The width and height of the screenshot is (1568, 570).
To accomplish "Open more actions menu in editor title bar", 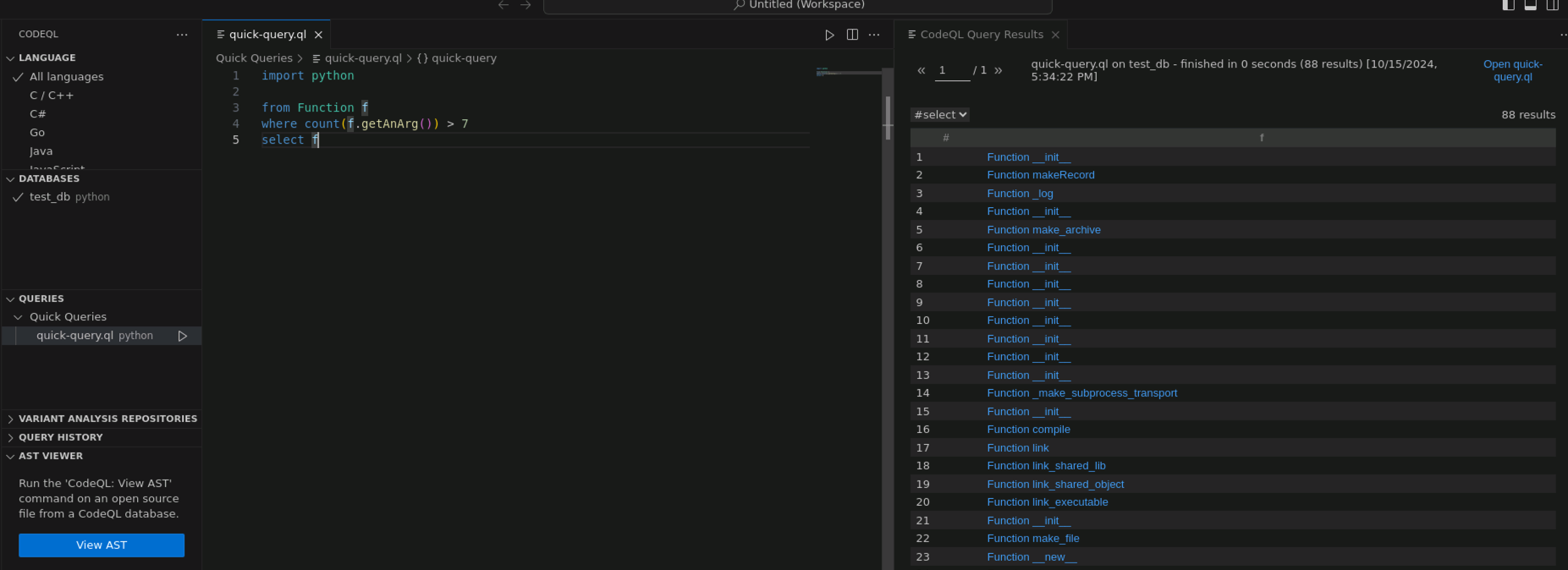I will [874, 35].
